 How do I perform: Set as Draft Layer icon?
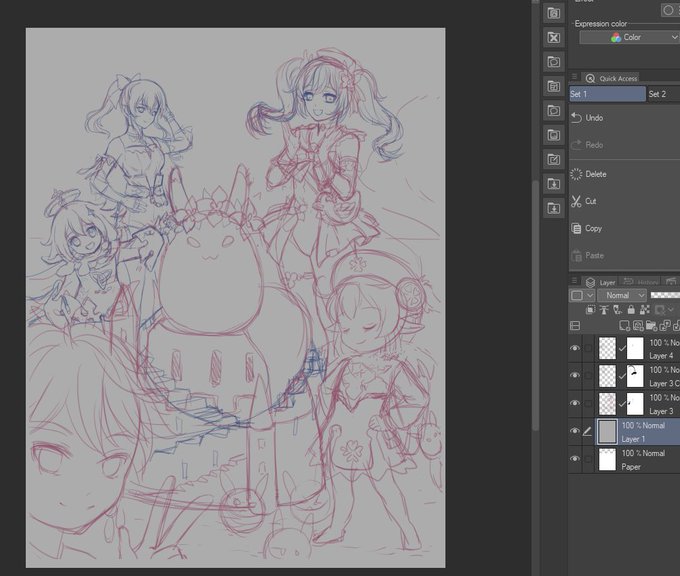tap(618, 310)
